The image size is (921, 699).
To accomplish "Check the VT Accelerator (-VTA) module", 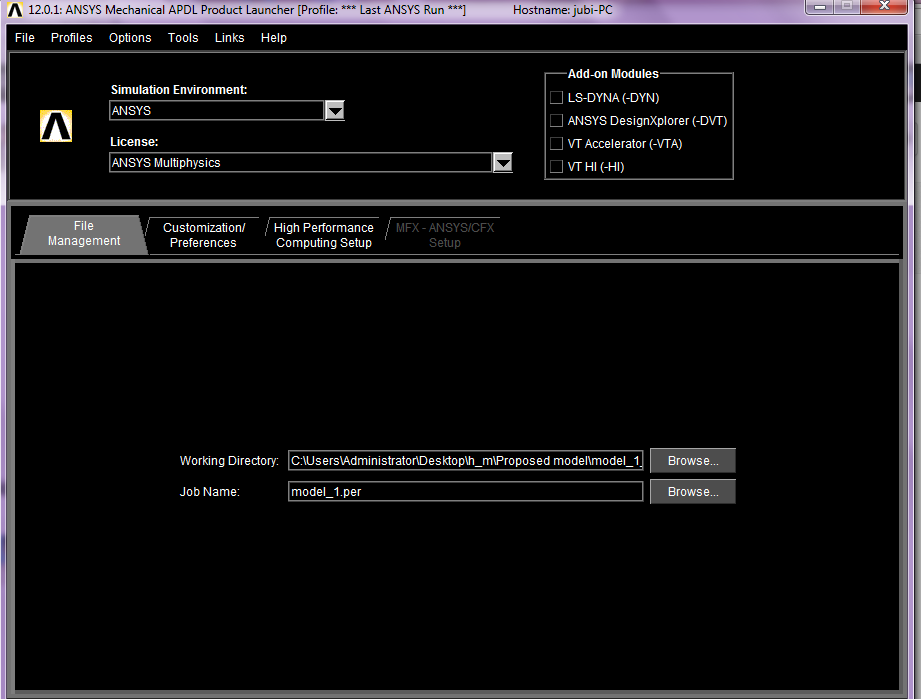I will tap(557, 144).
